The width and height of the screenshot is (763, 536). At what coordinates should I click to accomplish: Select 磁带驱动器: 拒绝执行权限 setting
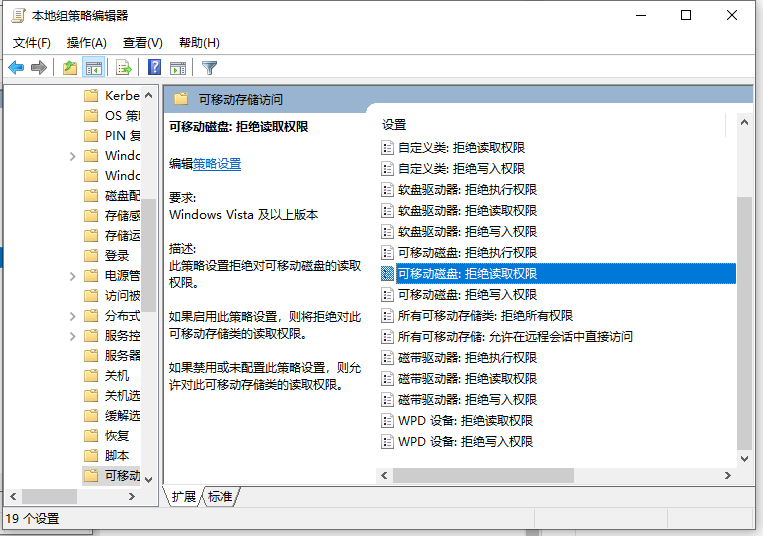click(459, 357)
